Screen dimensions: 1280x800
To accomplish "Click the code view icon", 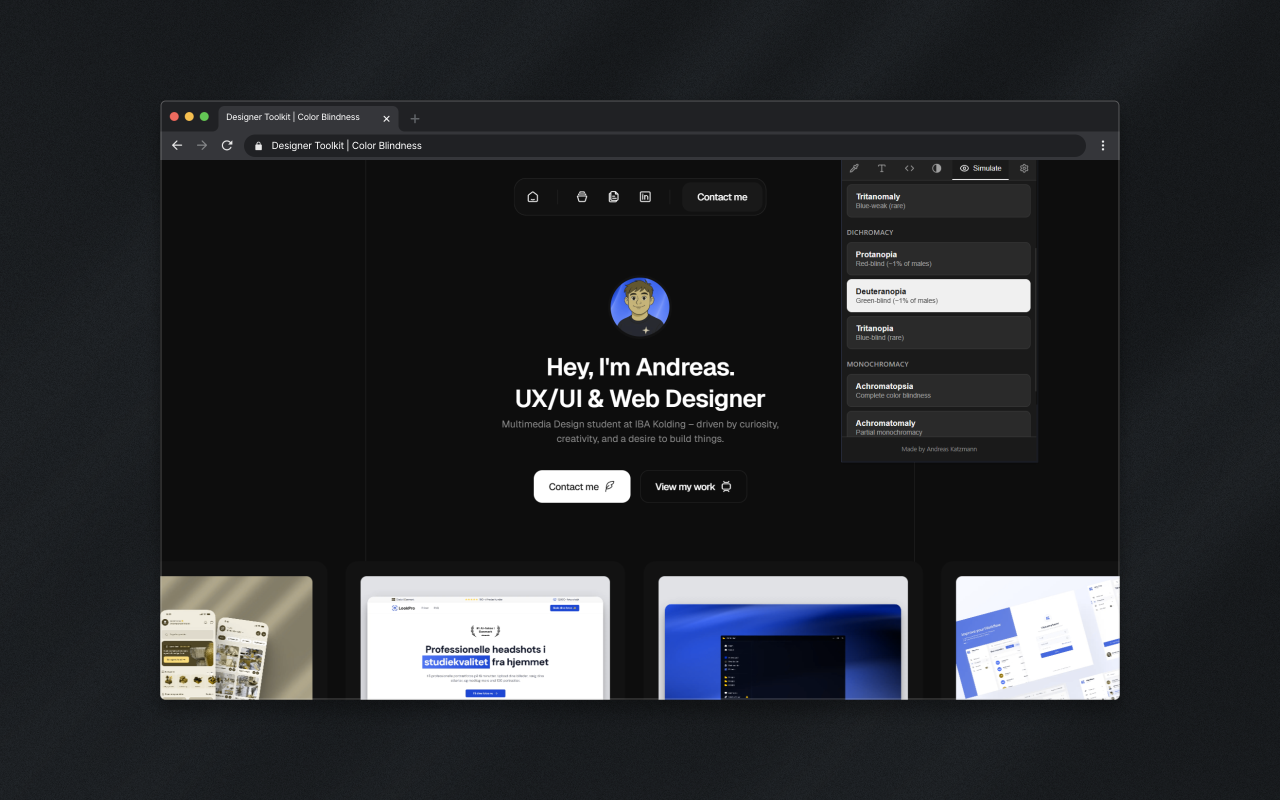I will coord(909,168).
